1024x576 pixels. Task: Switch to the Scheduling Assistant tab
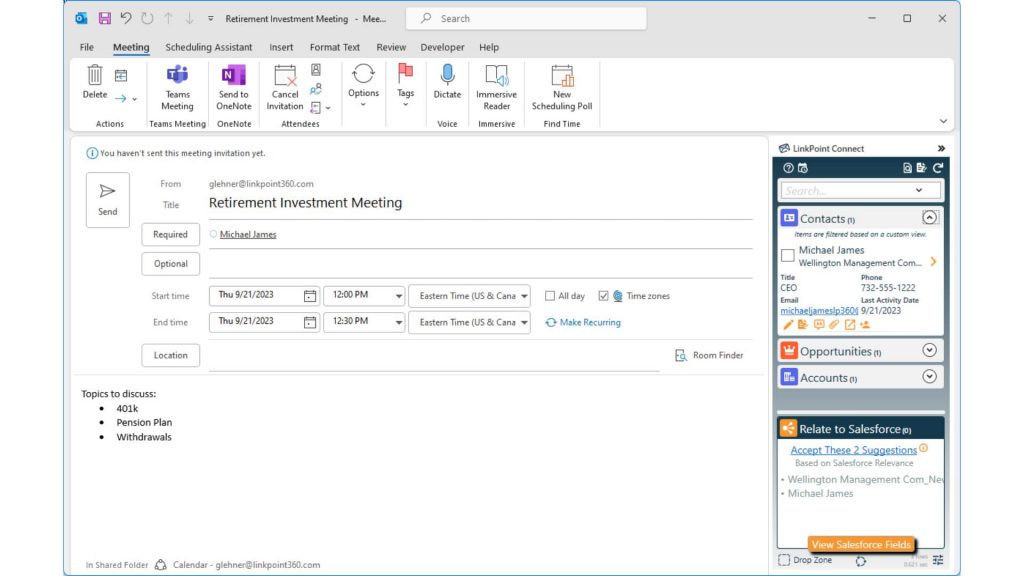(208, 47)
